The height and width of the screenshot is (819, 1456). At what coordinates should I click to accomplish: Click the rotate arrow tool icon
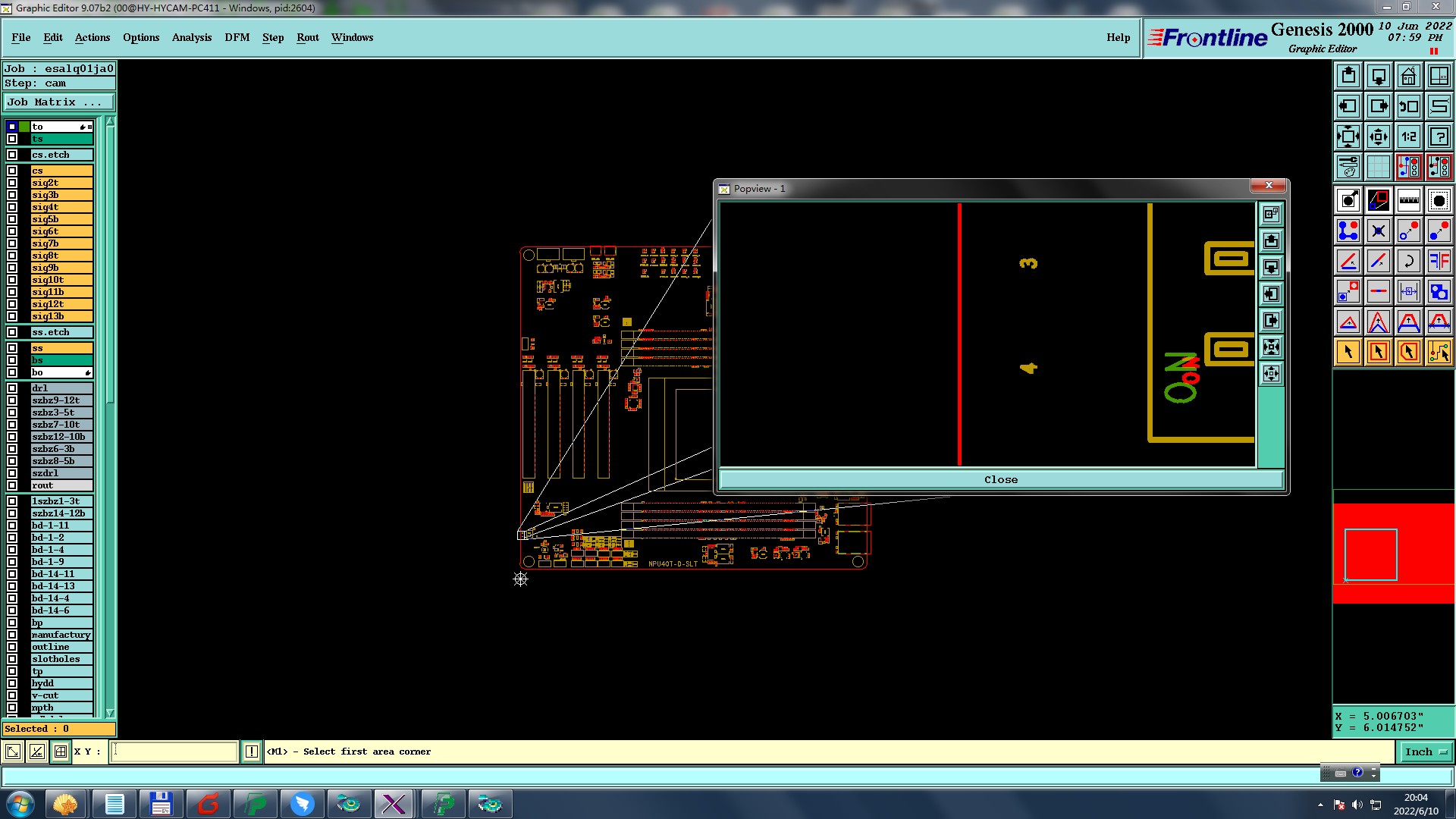point(1408,261)
